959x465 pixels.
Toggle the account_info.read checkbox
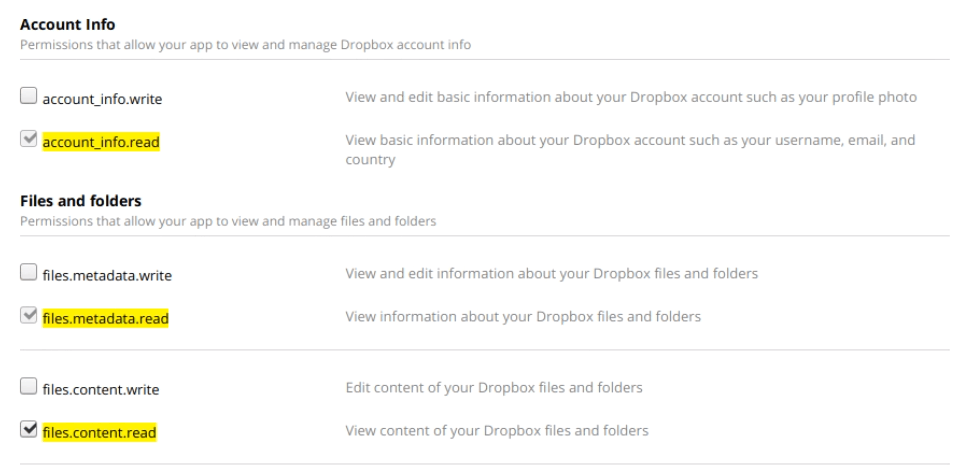tap(28, 141)
